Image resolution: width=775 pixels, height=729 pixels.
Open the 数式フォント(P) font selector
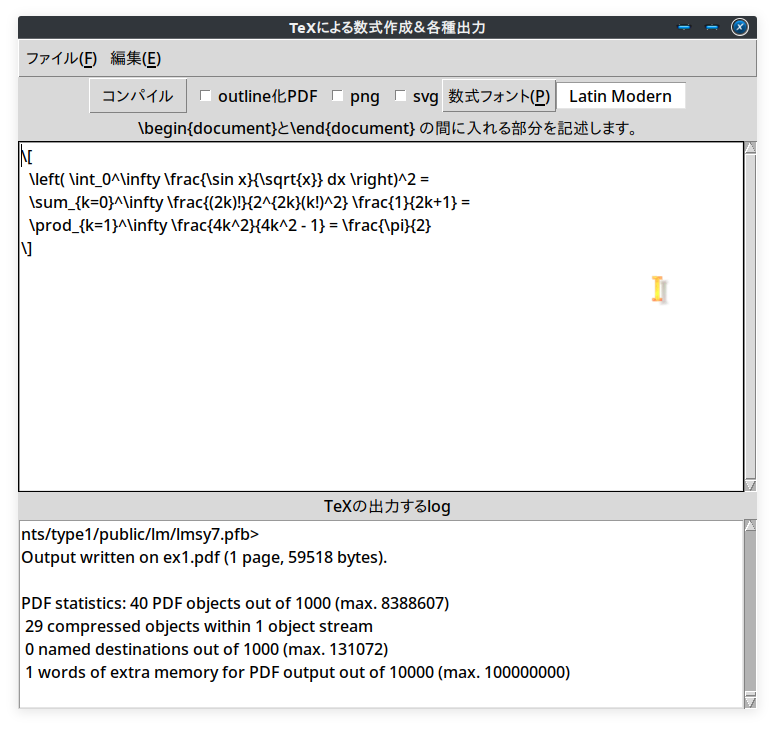tap(499, 96)
